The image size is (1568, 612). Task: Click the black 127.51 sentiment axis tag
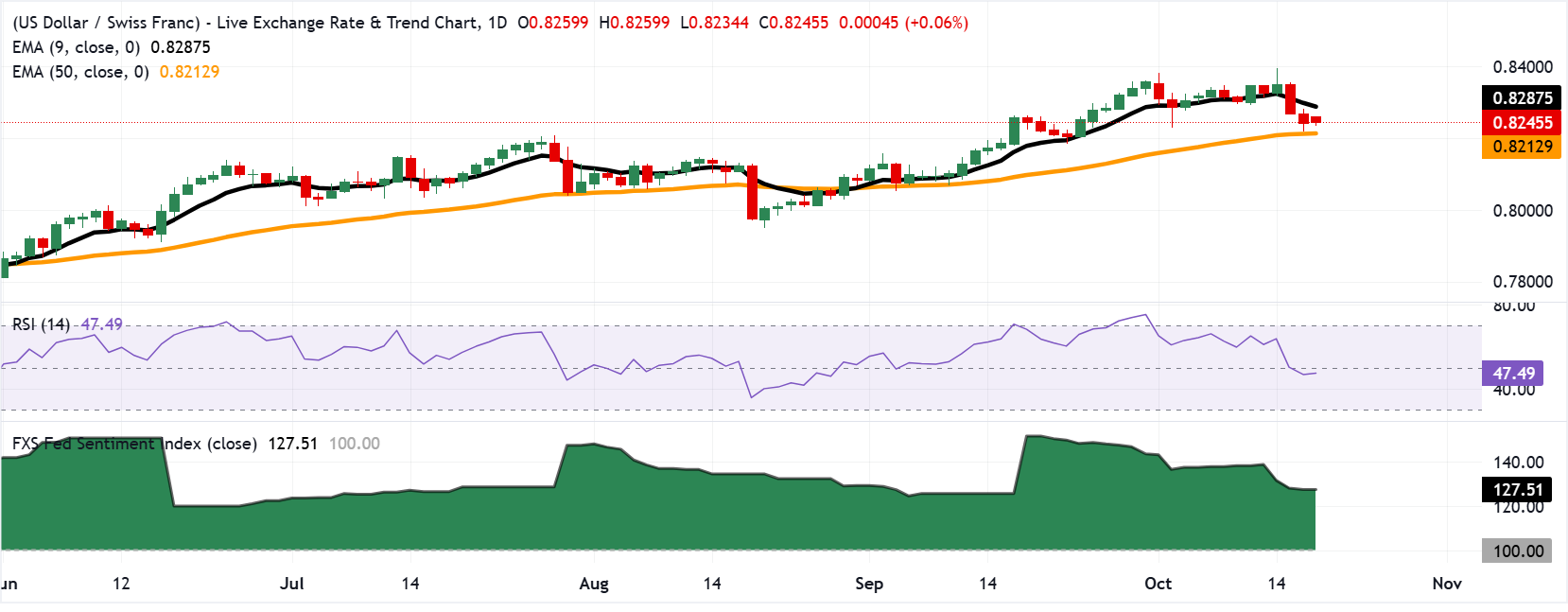(x=1517, y=490)
